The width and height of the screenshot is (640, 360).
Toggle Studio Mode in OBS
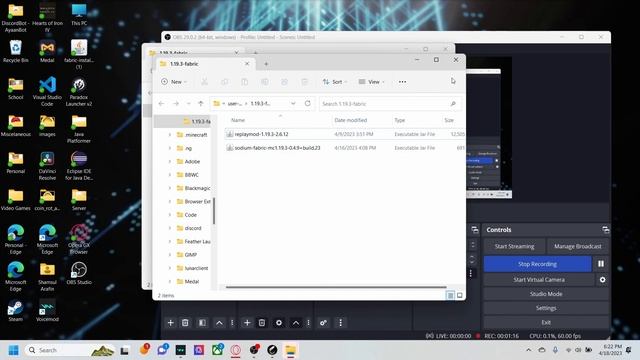pyautogui.click(x=546, y=294)
